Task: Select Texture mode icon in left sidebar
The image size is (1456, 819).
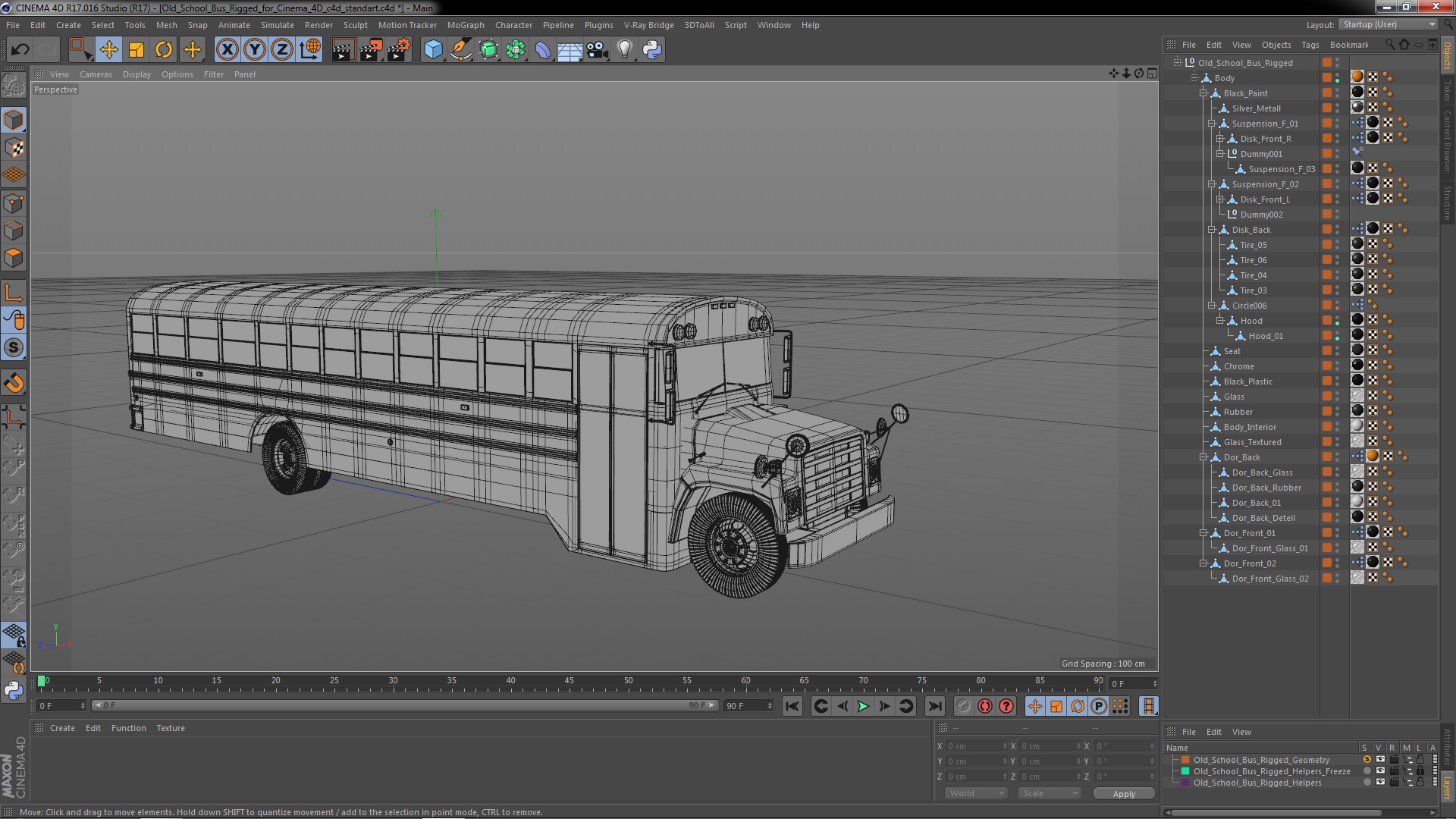Action: point(14,148)
